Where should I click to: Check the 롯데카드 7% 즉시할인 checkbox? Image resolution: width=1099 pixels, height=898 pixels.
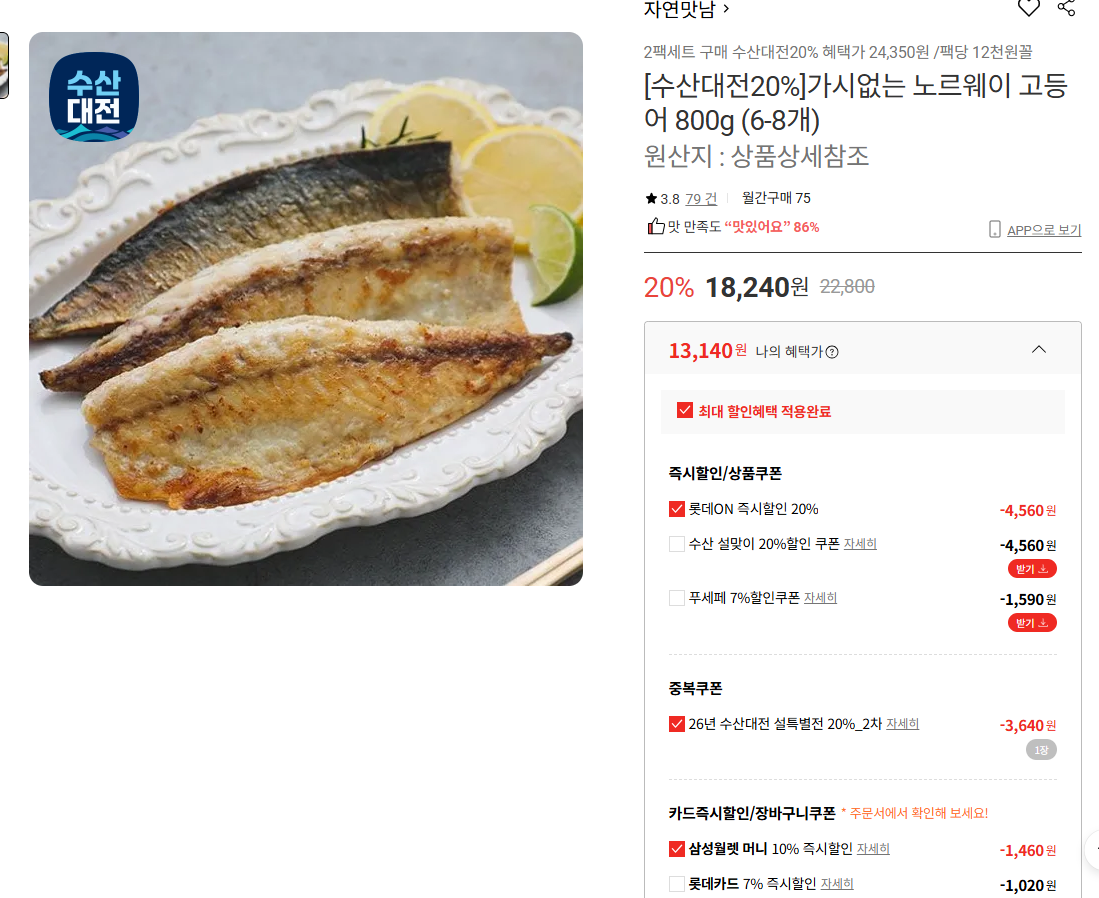[676, 884]
